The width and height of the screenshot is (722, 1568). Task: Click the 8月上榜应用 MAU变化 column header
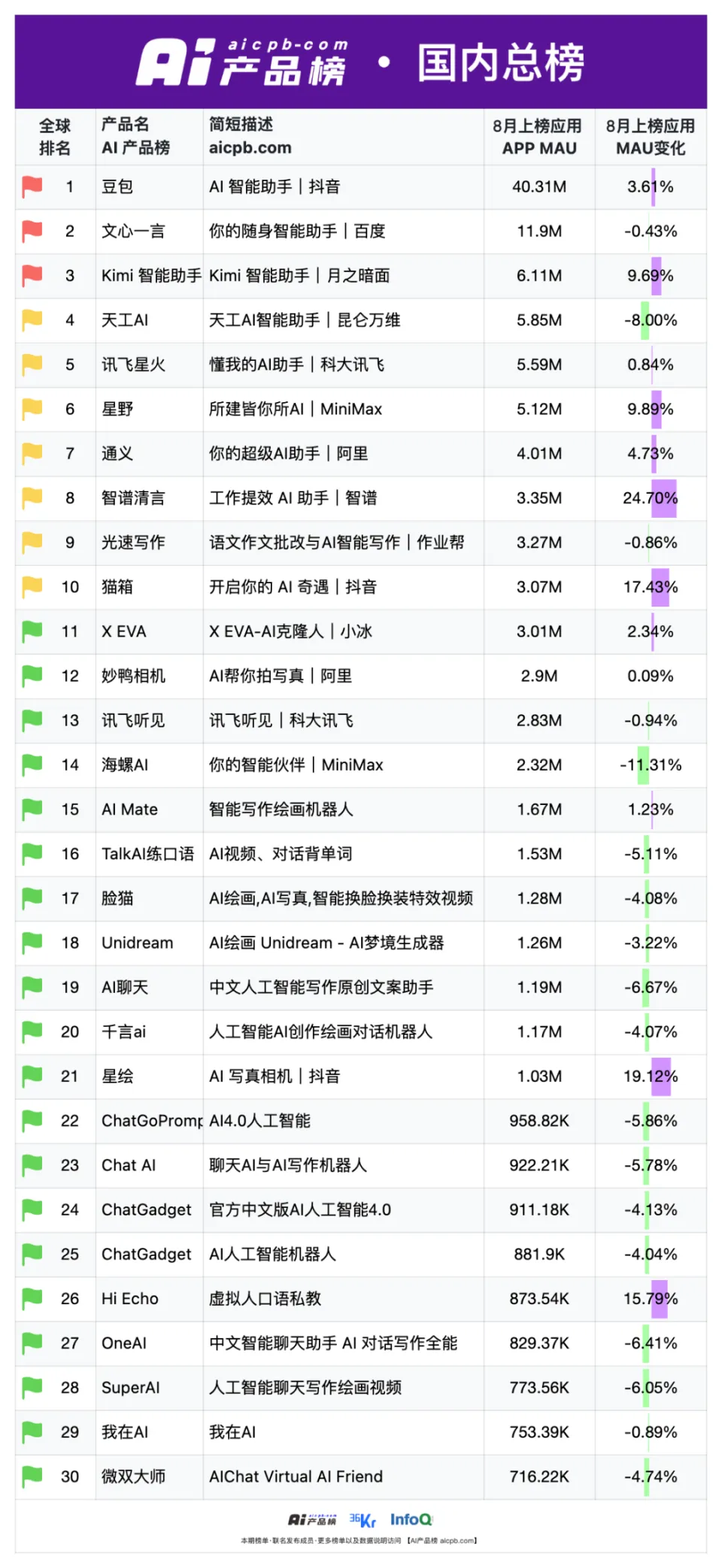[651, 137]
